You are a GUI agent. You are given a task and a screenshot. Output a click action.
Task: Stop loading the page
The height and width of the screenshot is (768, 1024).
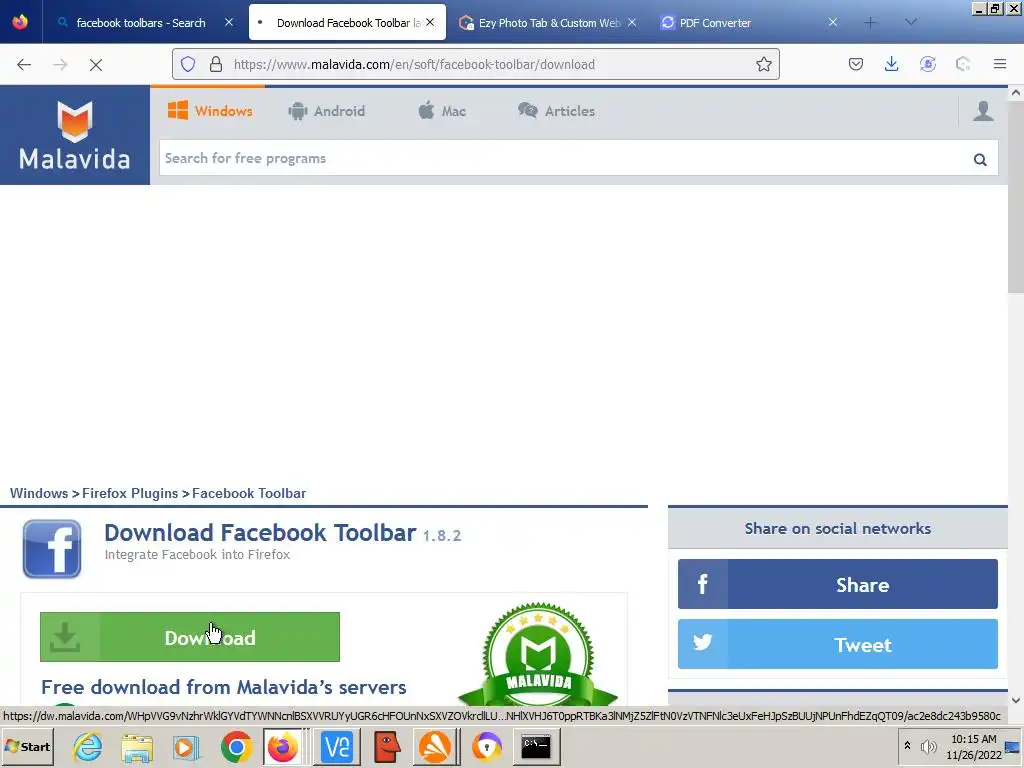pyautogui.click(x=96, y=64)
